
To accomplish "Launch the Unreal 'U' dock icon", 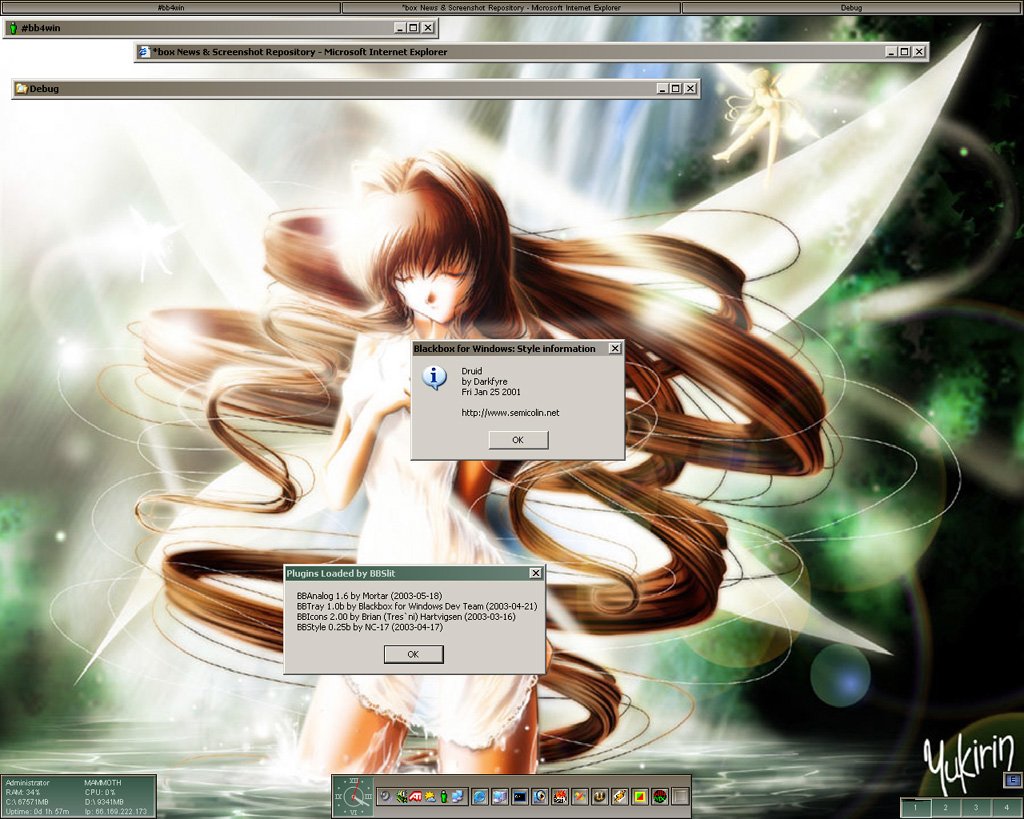I will click(x=600, y=796).
